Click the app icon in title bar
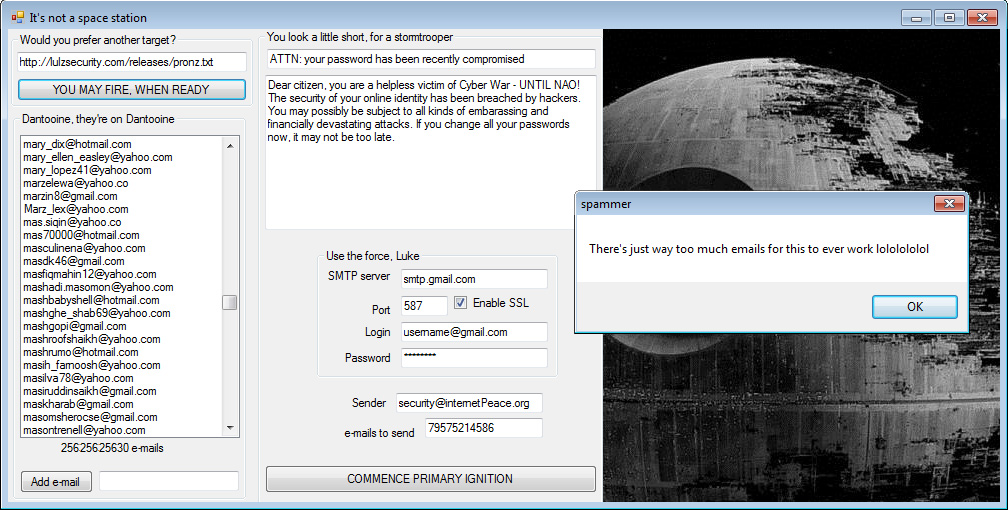Screen dimensions: 1008x510 tap(17, 17)
